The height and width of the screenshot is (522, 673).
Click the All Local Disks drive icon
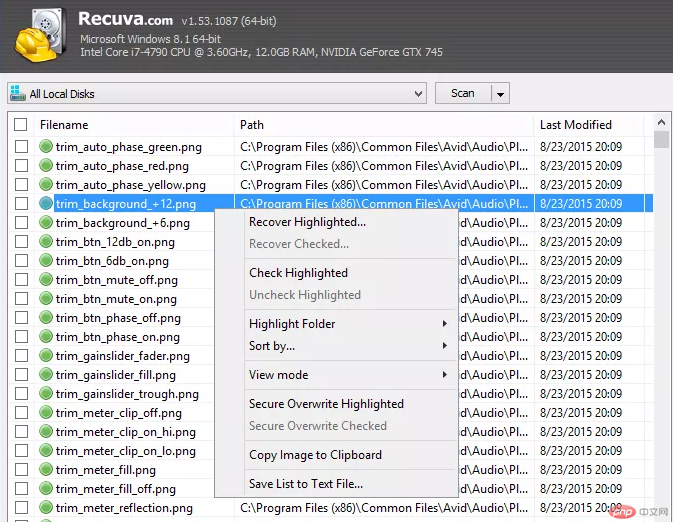[x=18, y=93]
